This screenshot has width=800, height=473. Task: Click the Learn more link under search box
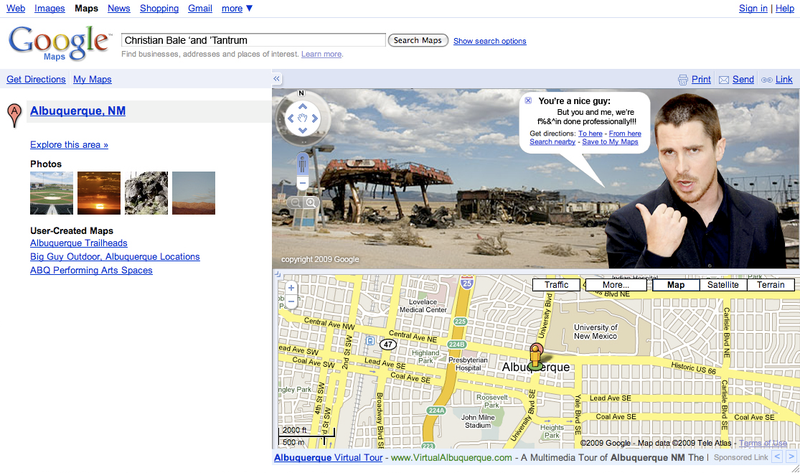point(321,54)
